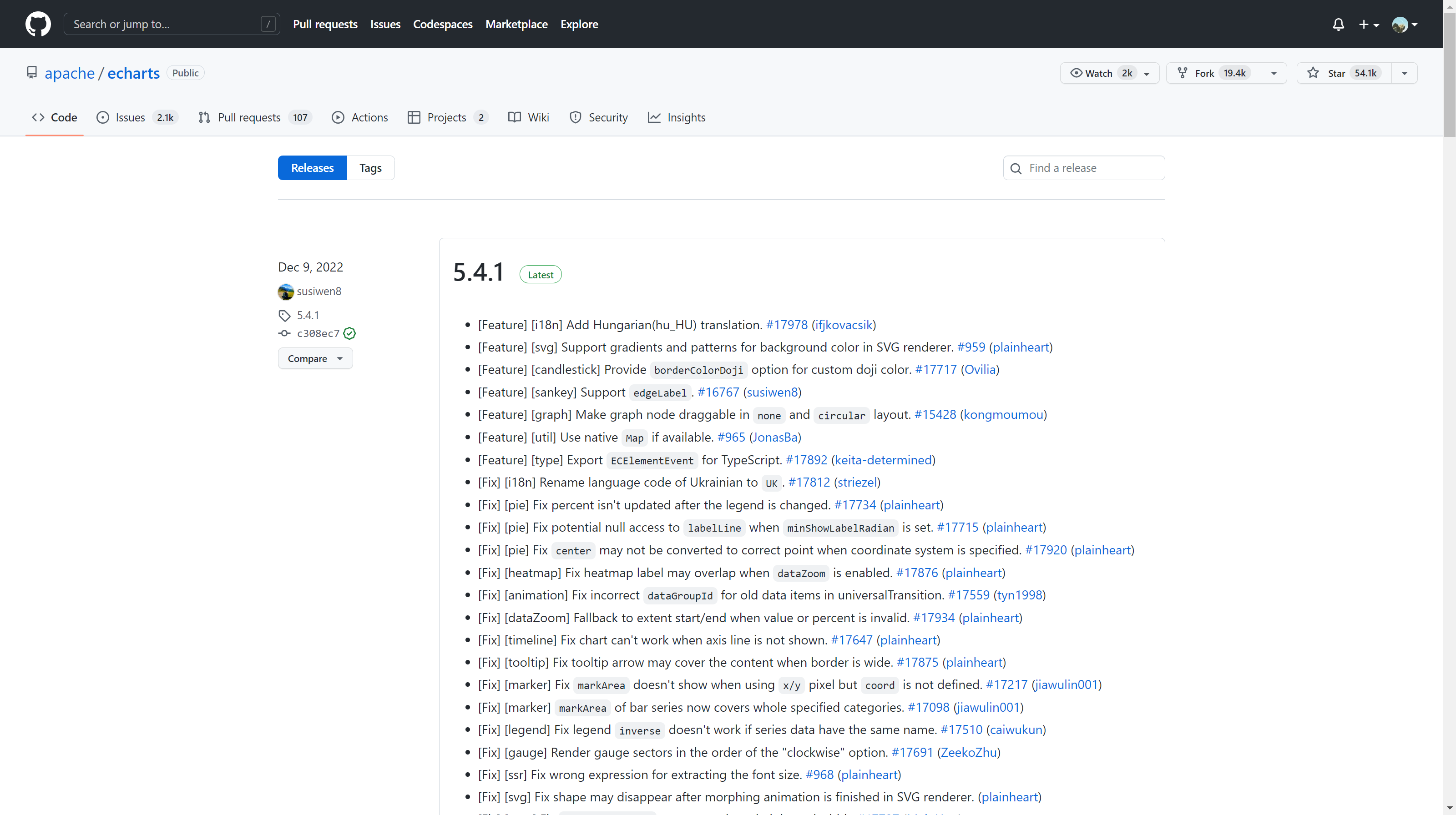This screenshot has height=815, width=1456.
Task: Select the tag icon beside 5.4.1
Action: coord(284,315)
